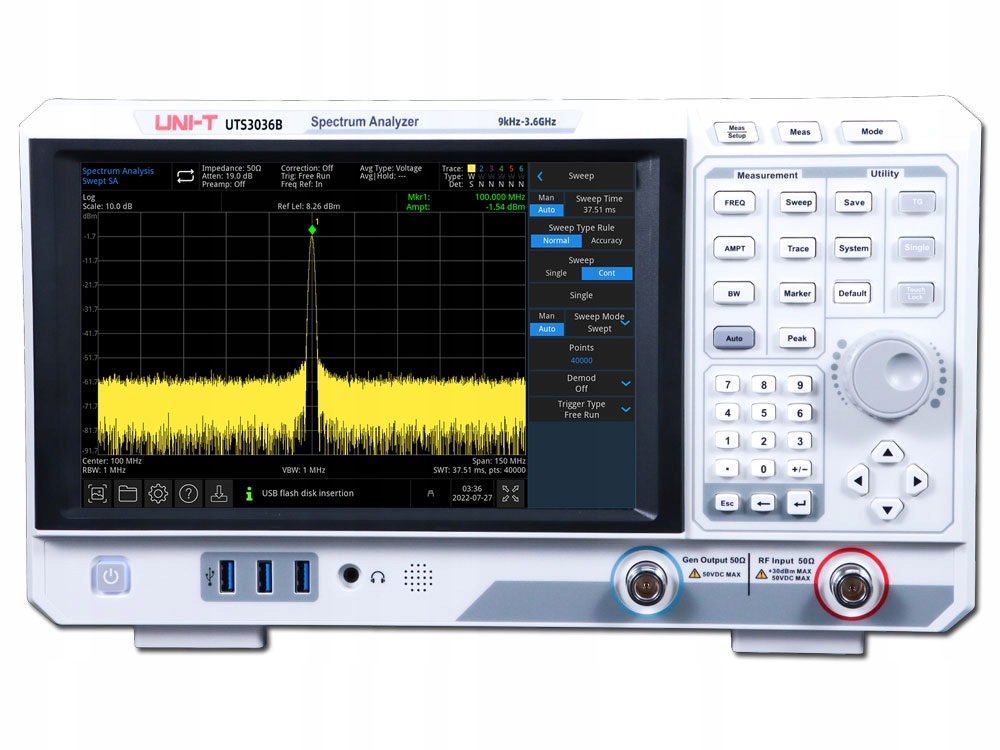Viewport: 1000px width, 750px height.
Task: Push numeric key 0
Action: [x=763, y=469]
